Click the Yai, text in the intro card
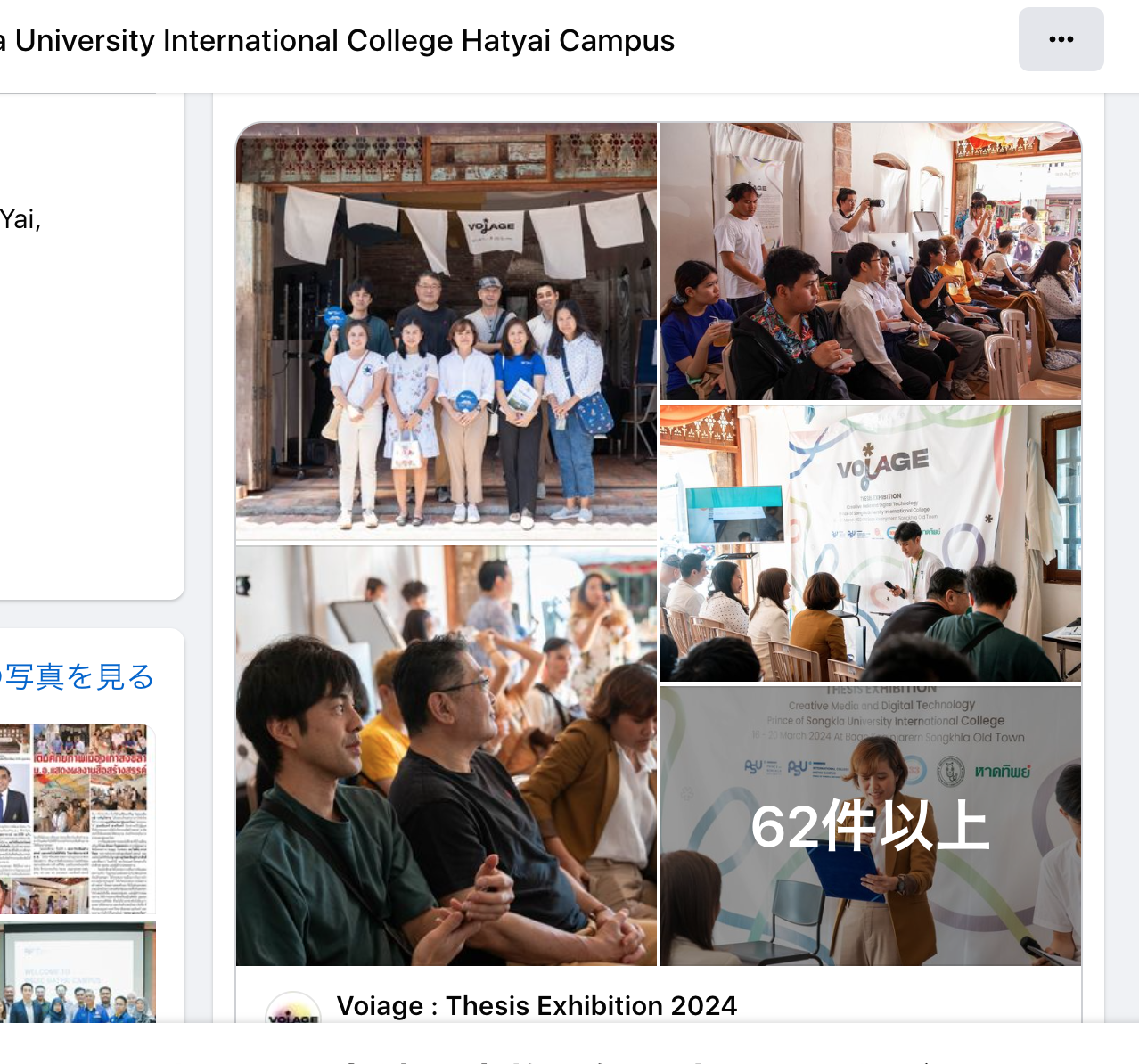Viewport: 1139px width, 1064px height. 20,219
